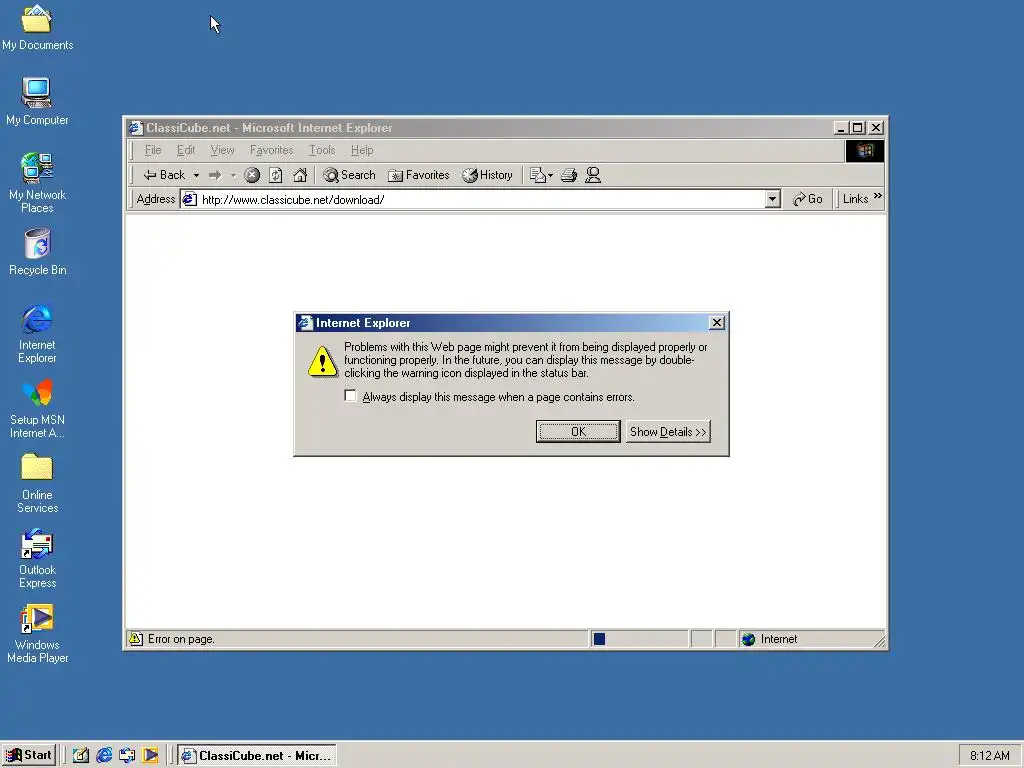1024x768 pixels.
Task: Select Outlook Express desktop icon
Action: coord(37,558)
